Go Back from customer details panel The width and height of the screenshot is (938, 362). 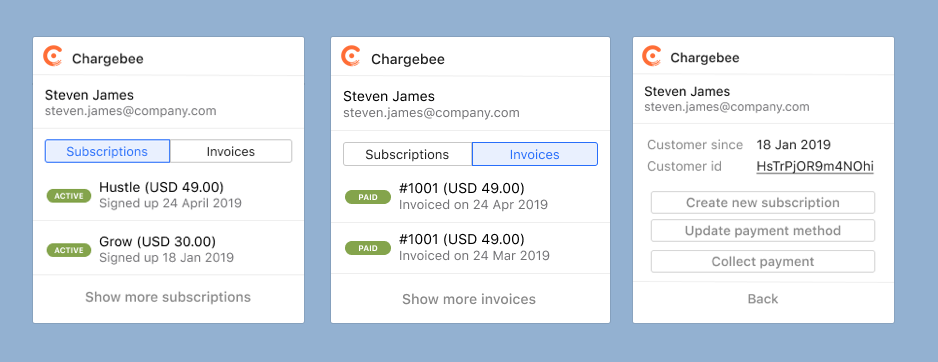click(x=763, y=299)
